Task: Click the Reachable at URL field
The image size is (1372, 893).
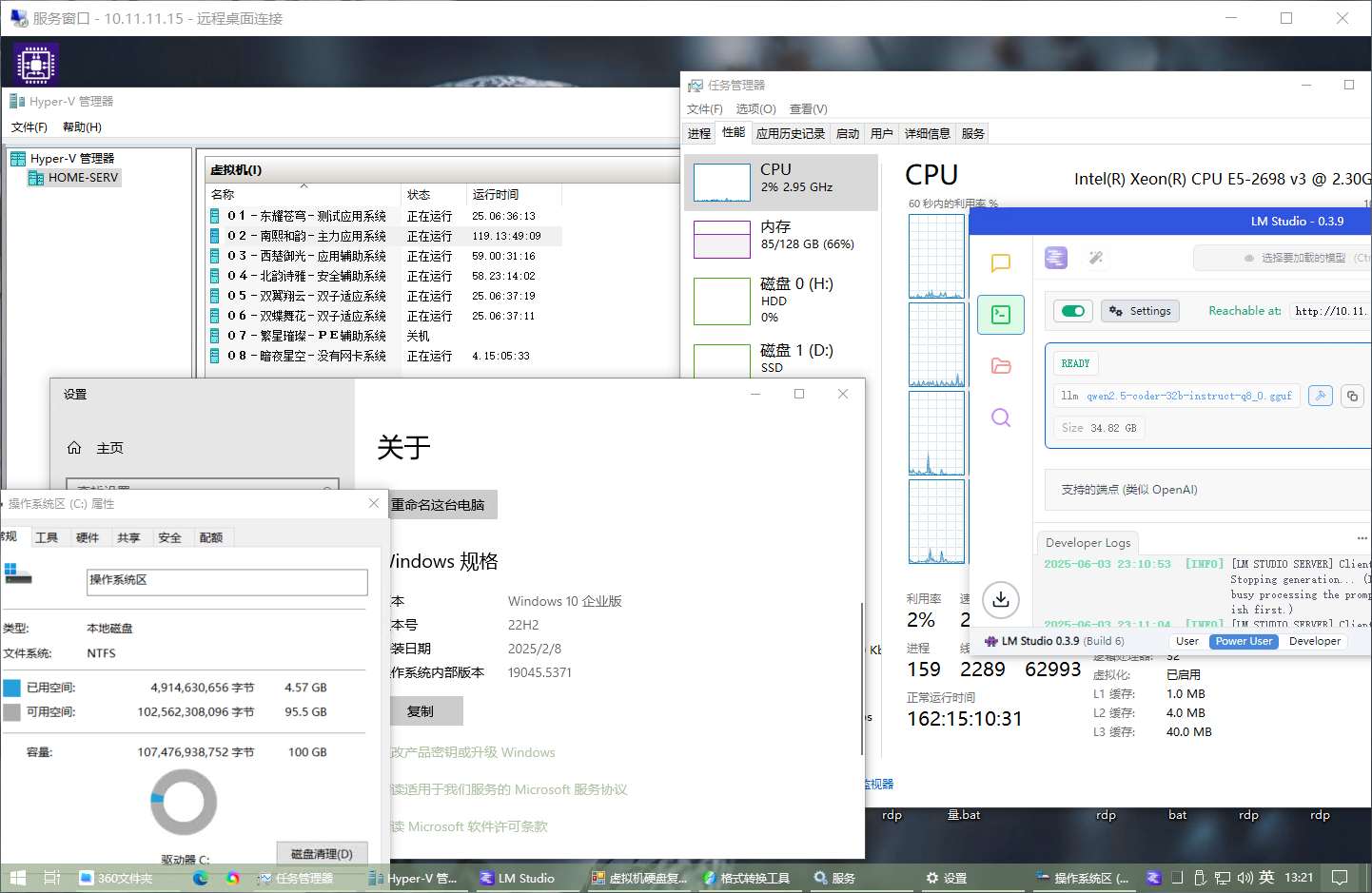Action: [x=1330, y=311]
